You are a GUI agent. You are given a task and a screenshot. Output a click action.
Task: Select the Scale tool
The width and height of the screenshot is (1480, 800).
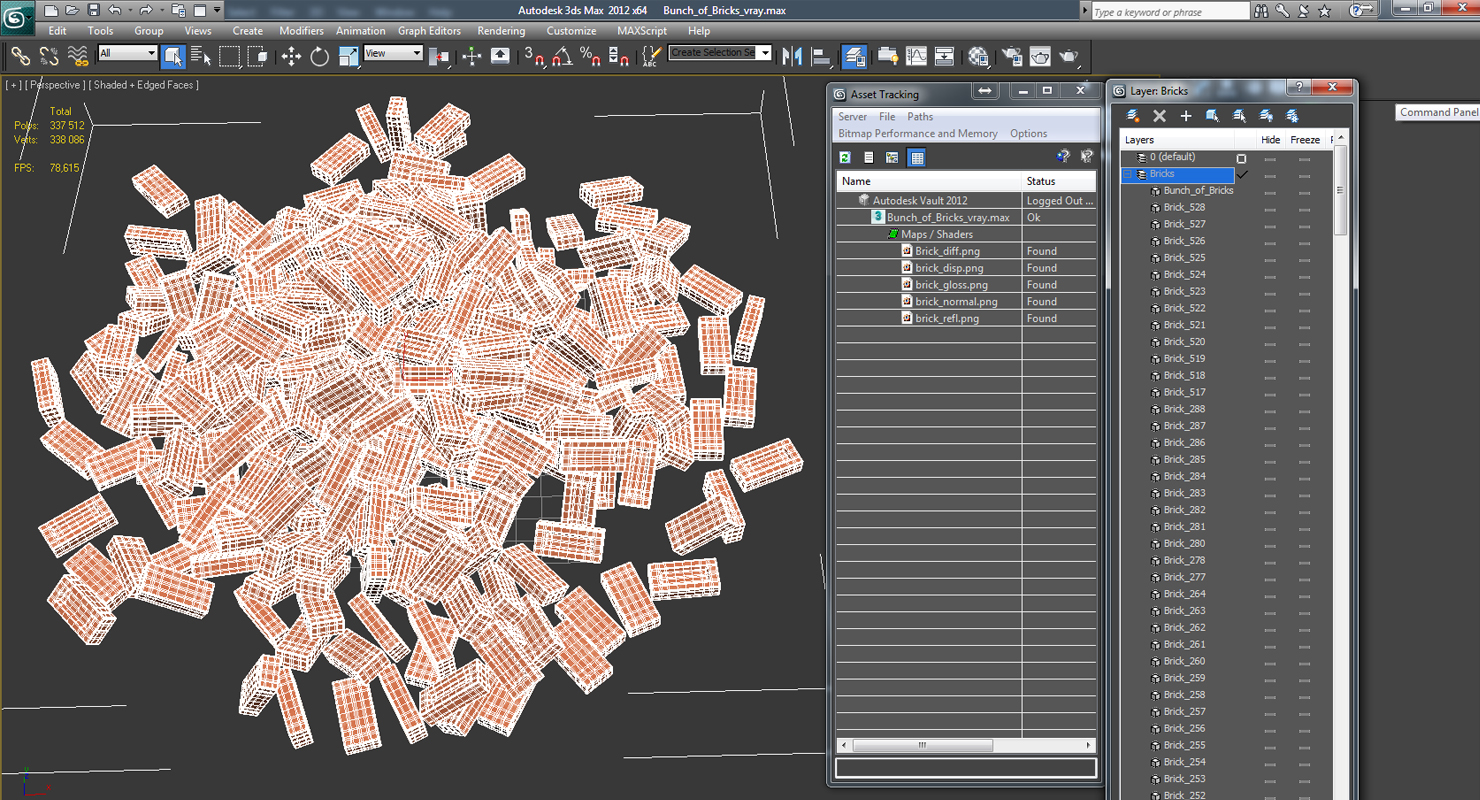tap(348, 56)
